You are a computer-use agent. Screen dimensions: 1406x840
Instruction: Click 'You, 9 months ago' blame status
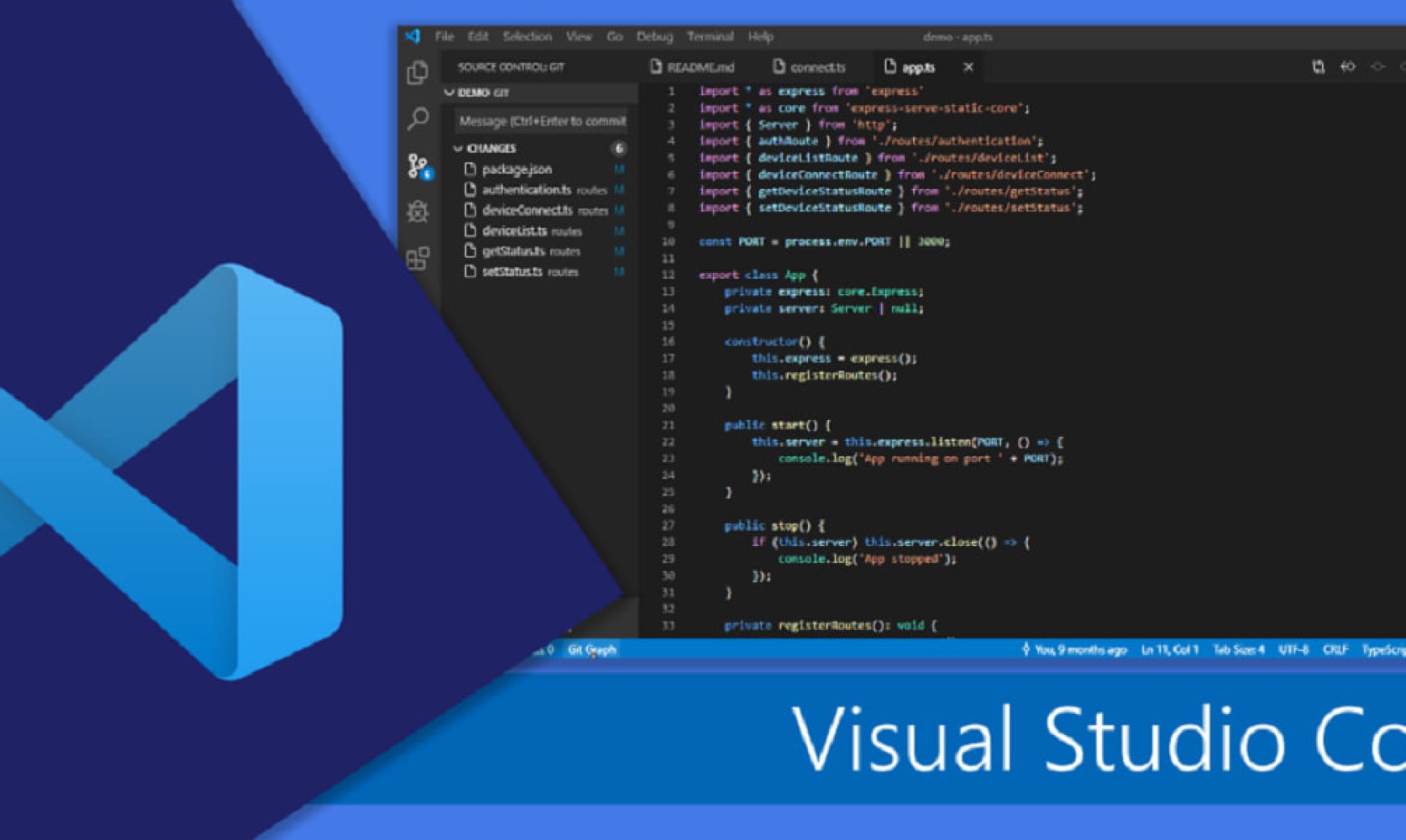[x=1081, y=649]
